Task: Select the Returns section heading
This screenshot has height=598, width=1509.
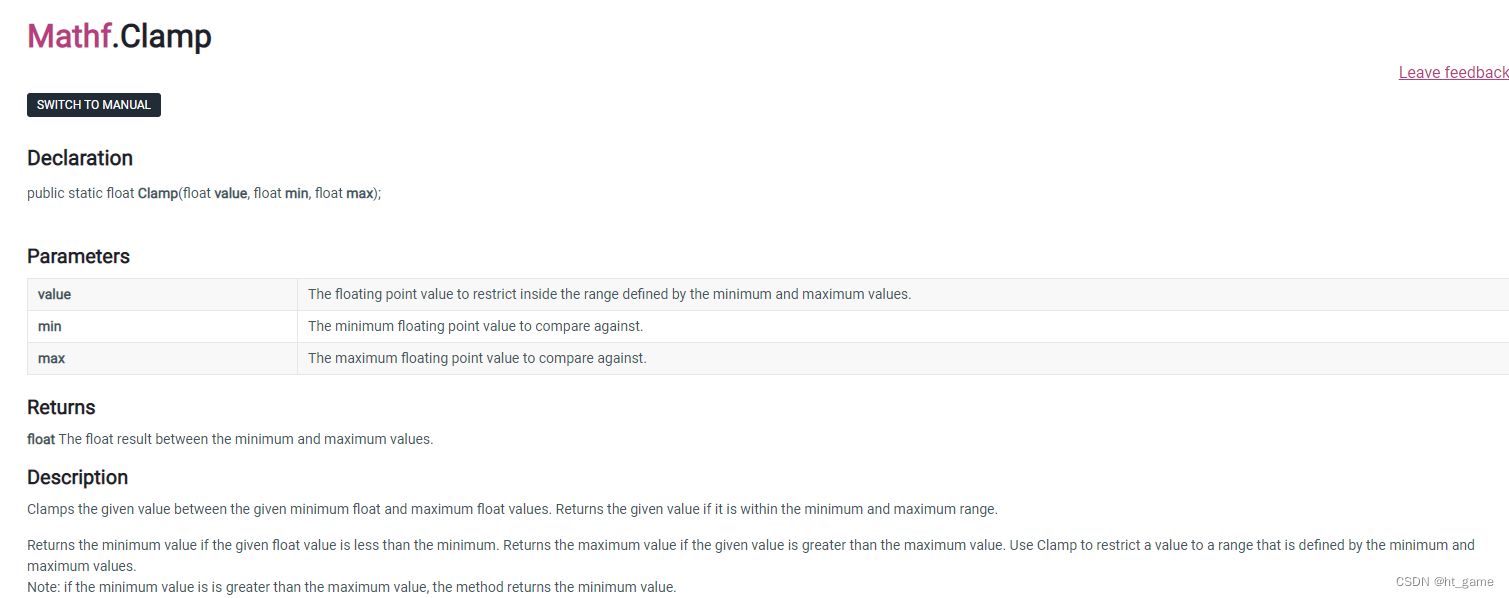Action: point(61,407)
